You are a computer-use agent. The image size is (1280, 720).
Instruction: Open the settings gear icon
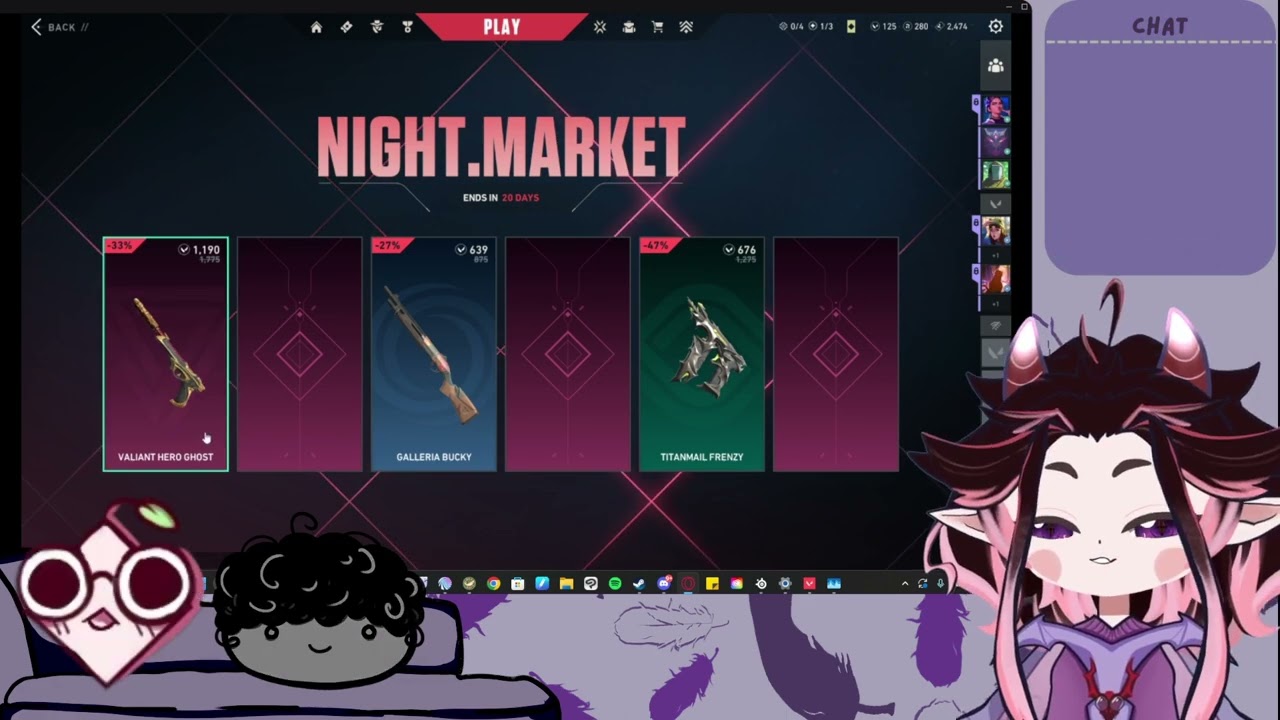coord(996,27)
